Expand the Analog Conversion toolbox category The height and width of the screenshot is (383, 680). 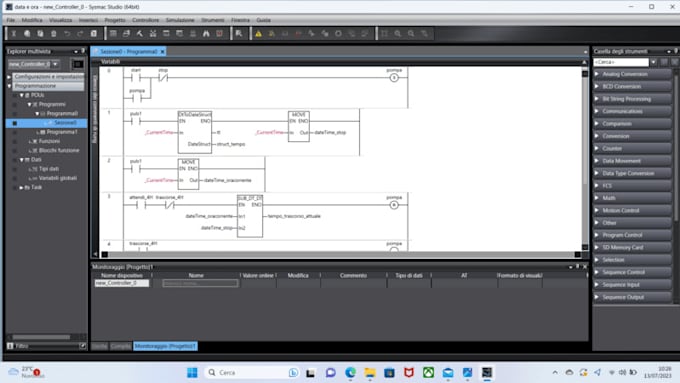(632, 74)
